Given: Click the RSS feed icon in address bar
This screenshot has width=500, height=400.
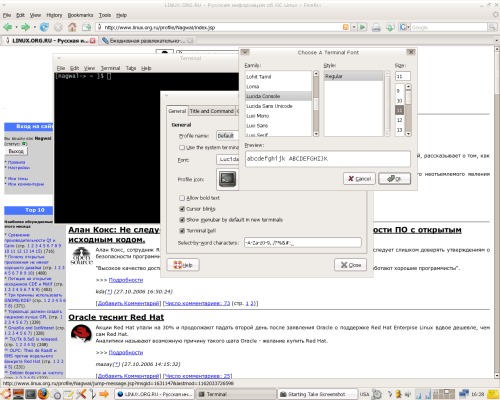Looking at the screenshot, I should pyautogui.click(x=346, y=27).
